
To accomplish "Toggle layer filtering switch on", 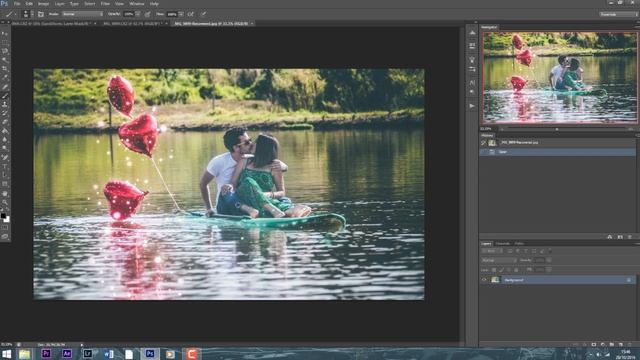I will [550, 251].
